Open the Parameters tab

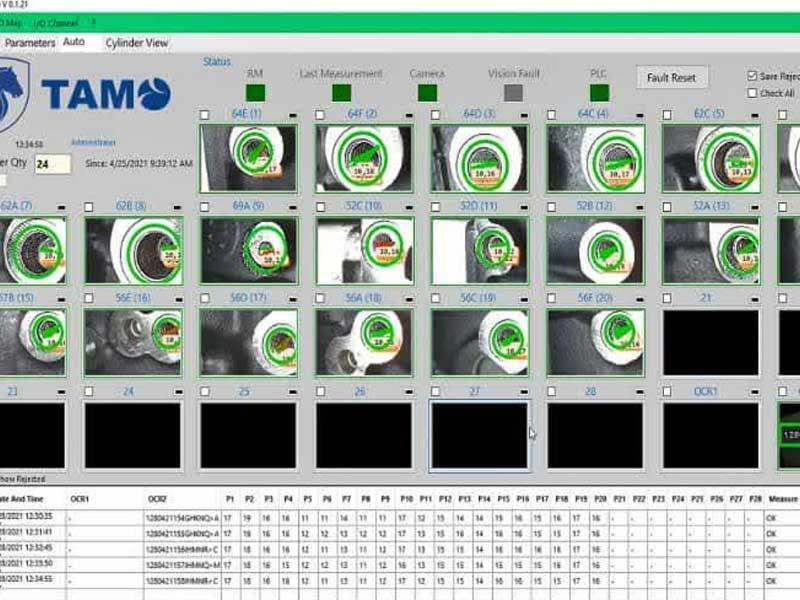pos(30,43)
